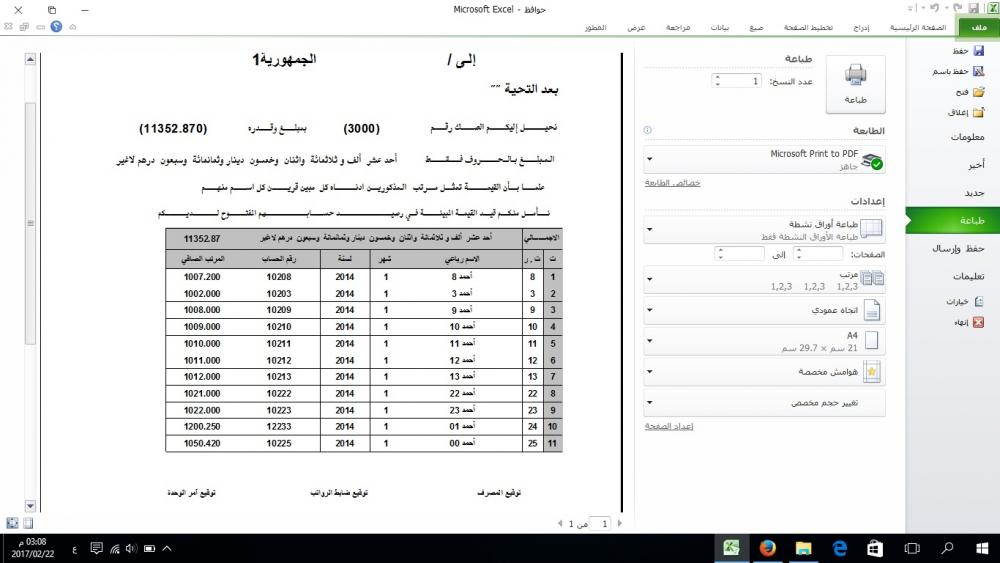Viewport: 1000px width, 563px height.
Task: Click the printer info icon beside الطابعة
Action: click(x=647, y=130)
